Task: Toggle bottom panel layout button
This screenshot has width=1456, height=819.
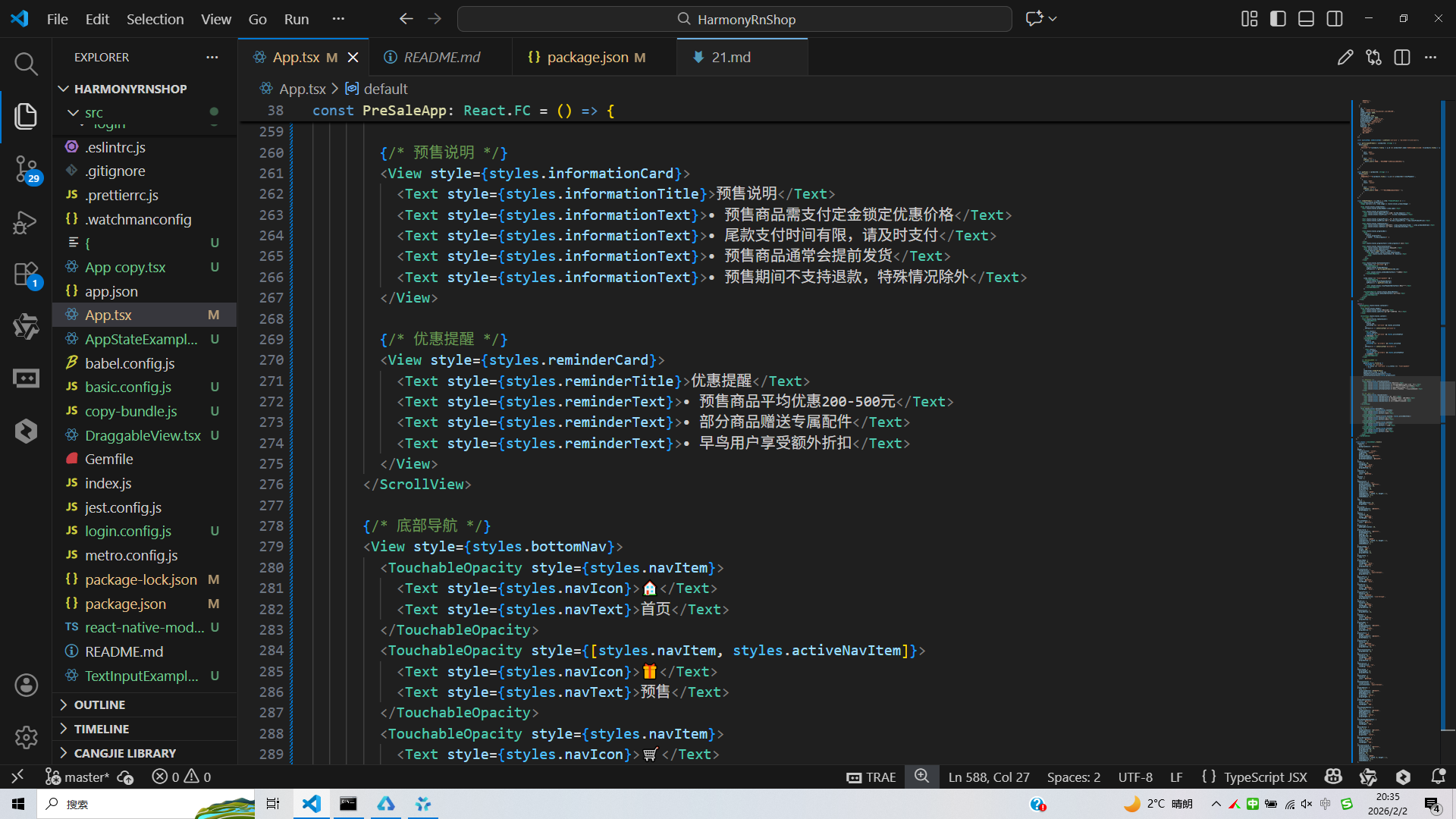Action: coord(1306,19)
